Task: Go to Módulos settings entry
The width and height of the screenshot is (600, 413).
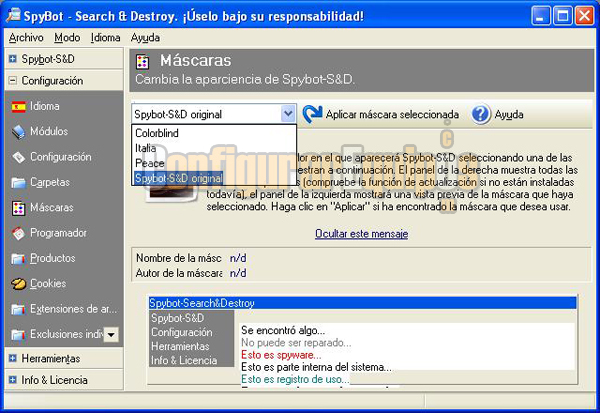Action: click(x=49, y=131)
